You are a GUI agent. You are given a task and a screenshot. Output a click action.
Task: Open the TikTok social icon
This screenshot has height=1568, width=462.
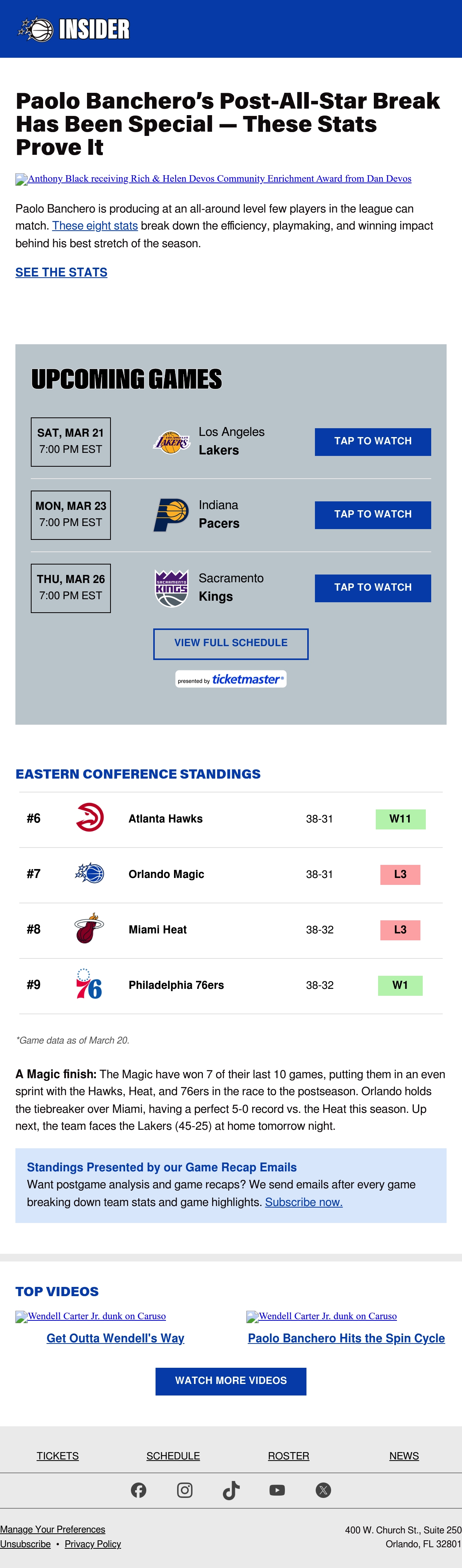tap(231, 1490)
